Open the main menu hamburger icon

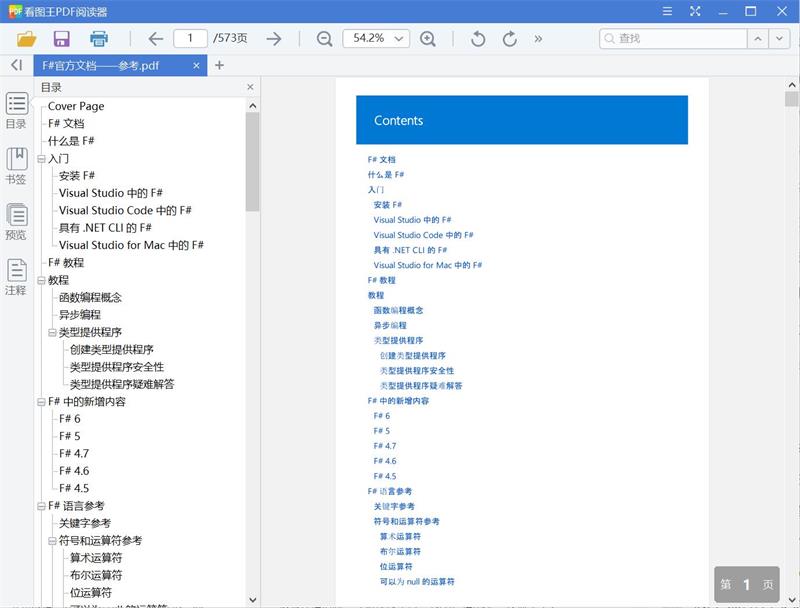667,11
